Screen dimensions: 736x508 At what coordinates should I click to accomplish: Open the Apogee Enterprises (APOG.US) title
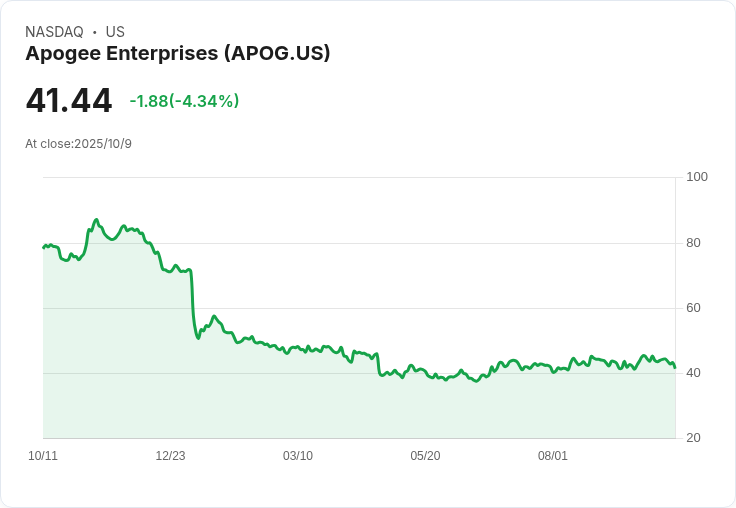click(x=178, y=53)
